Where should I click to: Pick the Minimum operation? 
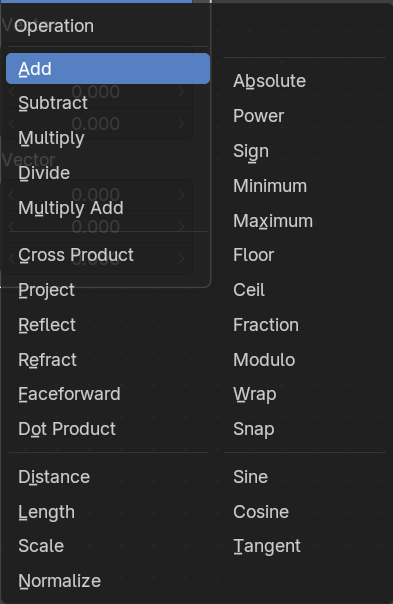tap(304, 186)
